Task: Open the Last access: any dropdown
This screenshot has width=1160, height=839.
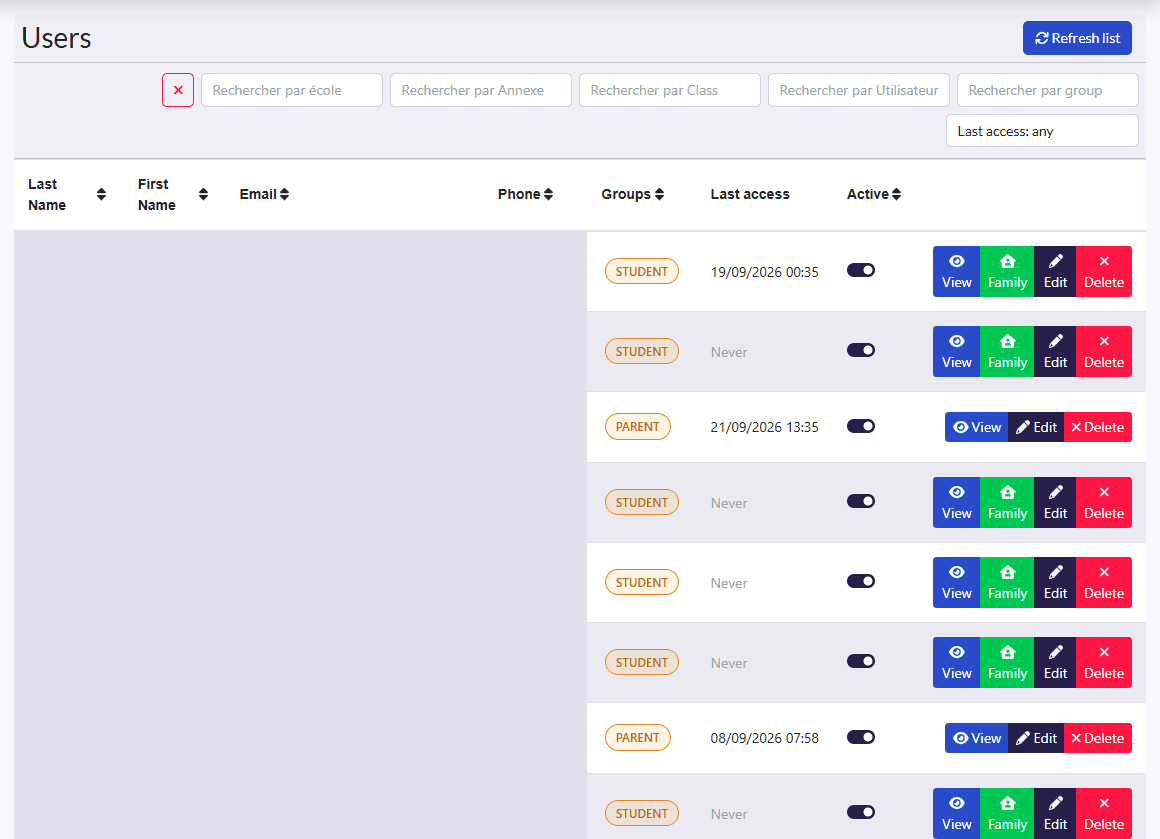Action: pyautogui.click(x=1042, y=131)
